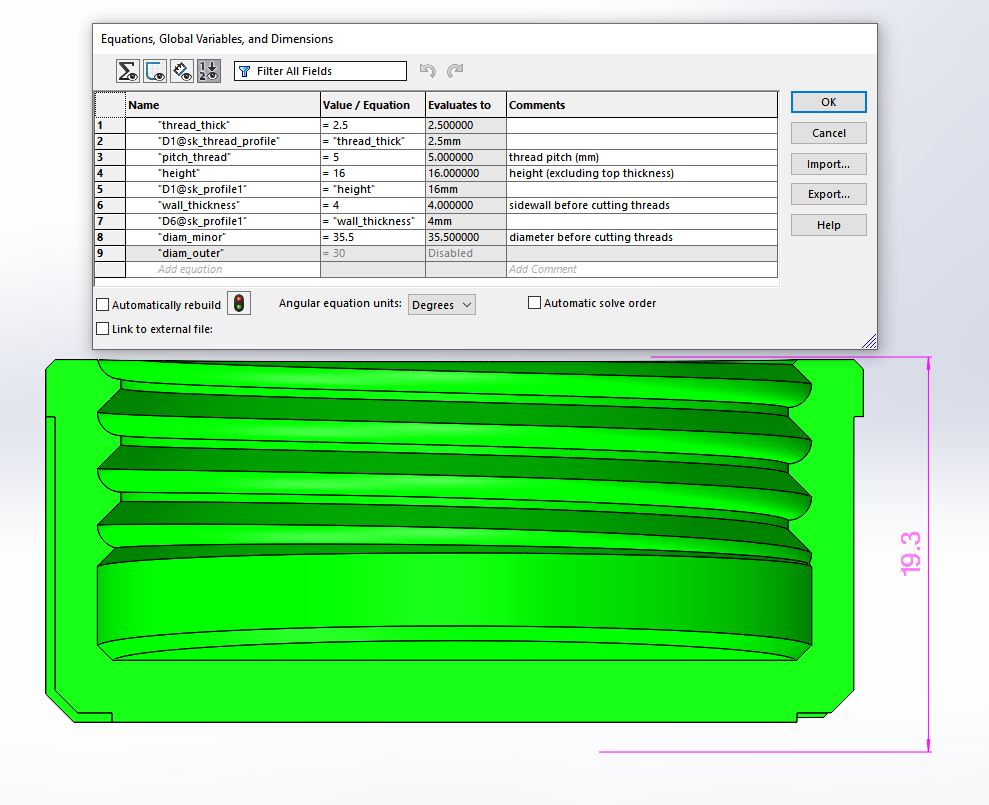The image size is (989, 805).
Task: Select the "D6@sk_profile1" name cell
Action: (x=223, y=221)
